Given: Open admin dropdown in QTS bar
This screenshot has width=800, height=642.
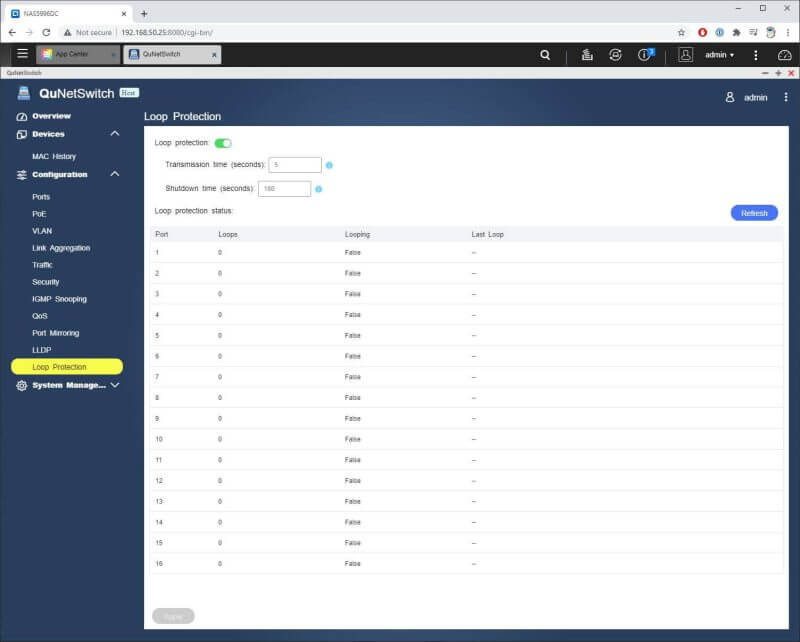Looking at the screenshot, I should coord(719,55).
